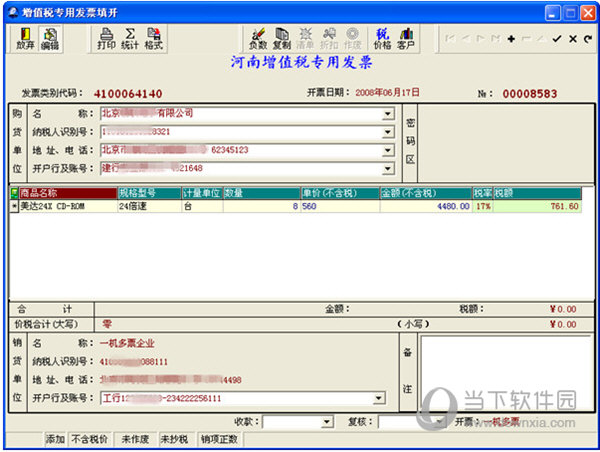This screenshot has height=452, width=600.
Task: Open the 价格 (price) tax settings icon
Action: 382,39
